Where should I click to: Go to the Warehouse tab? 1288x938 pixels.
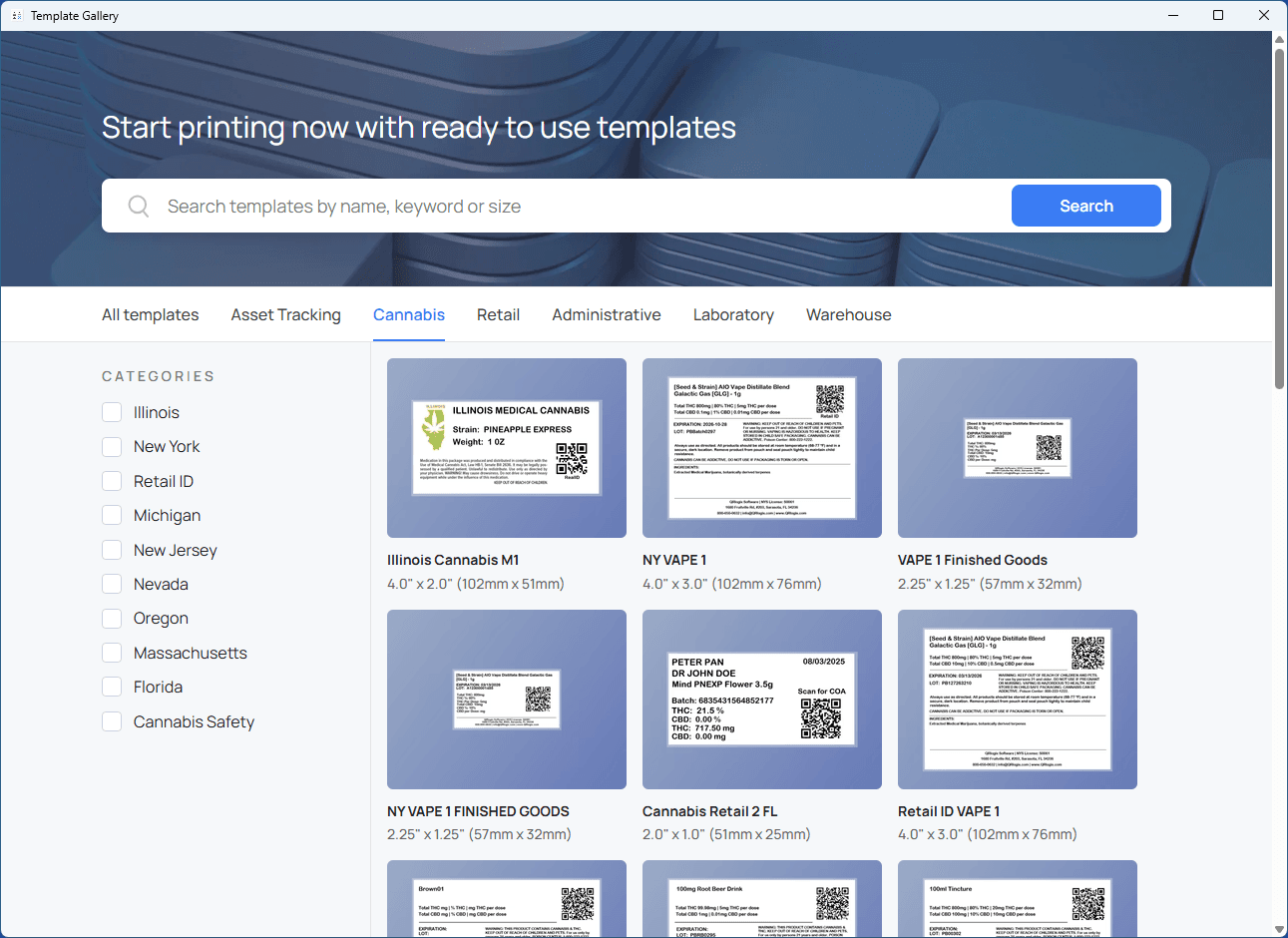[848, 314]
